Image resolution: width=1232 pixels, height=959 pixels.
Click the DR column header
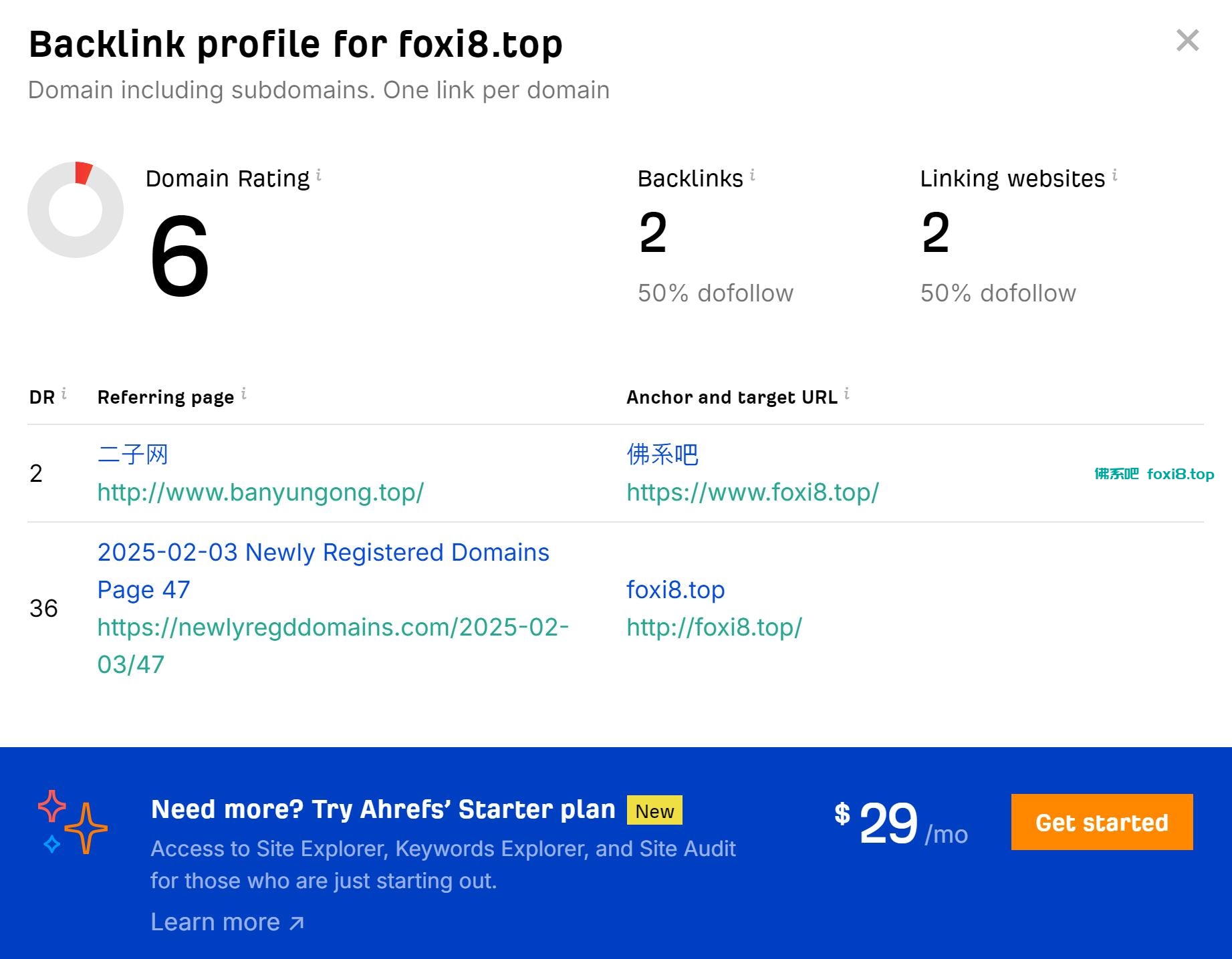tap(42, 397)
